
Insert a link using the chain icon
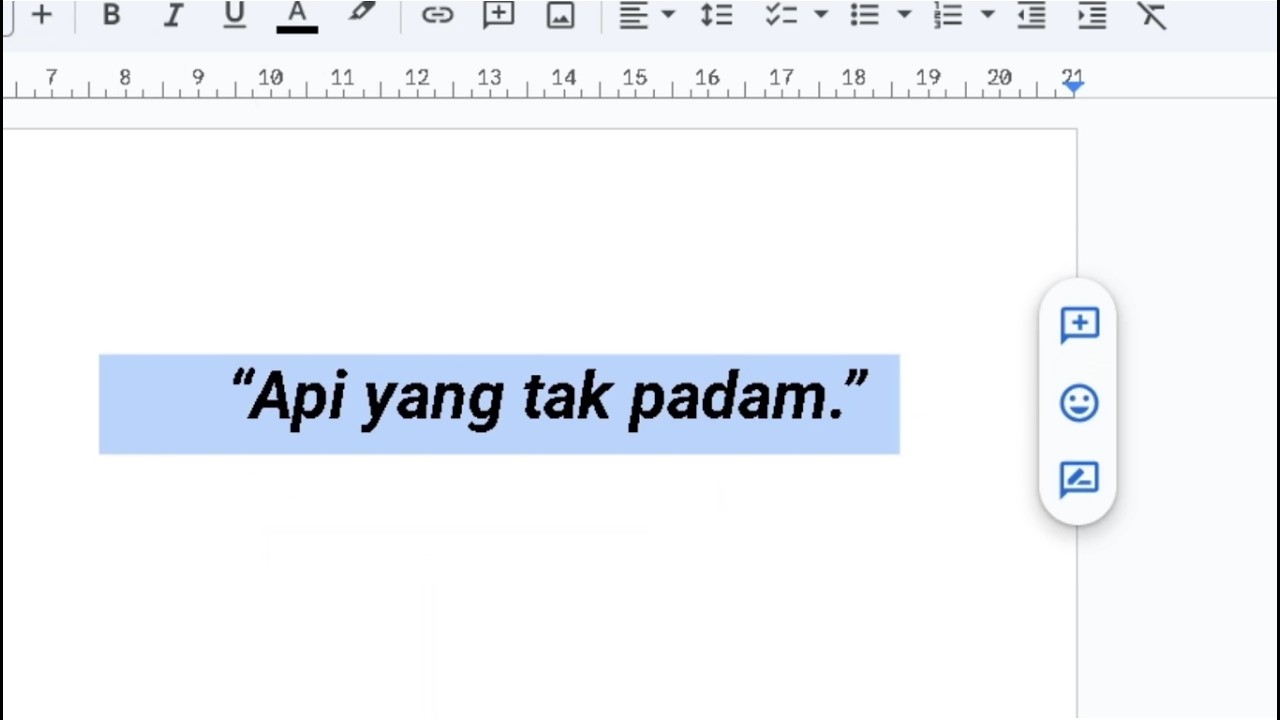point(437,15)
